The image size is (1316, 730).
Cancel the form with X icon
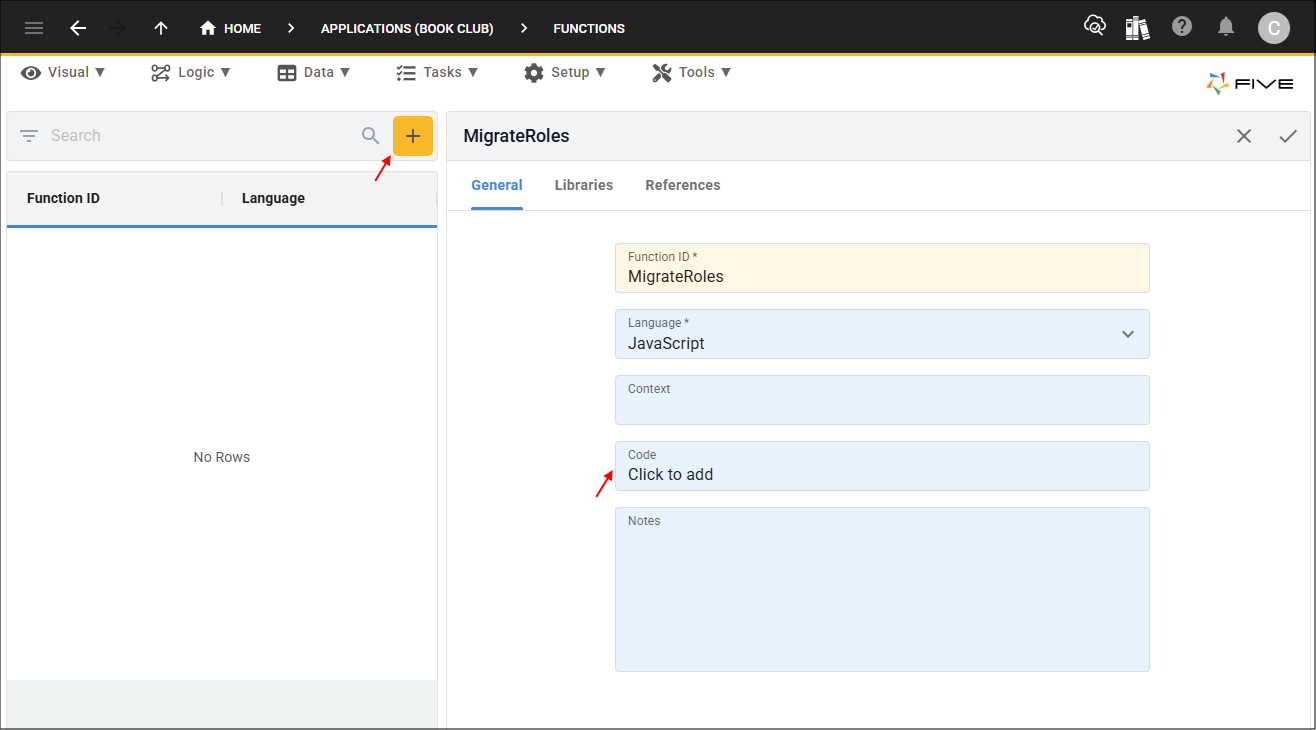click(1244, 136)
